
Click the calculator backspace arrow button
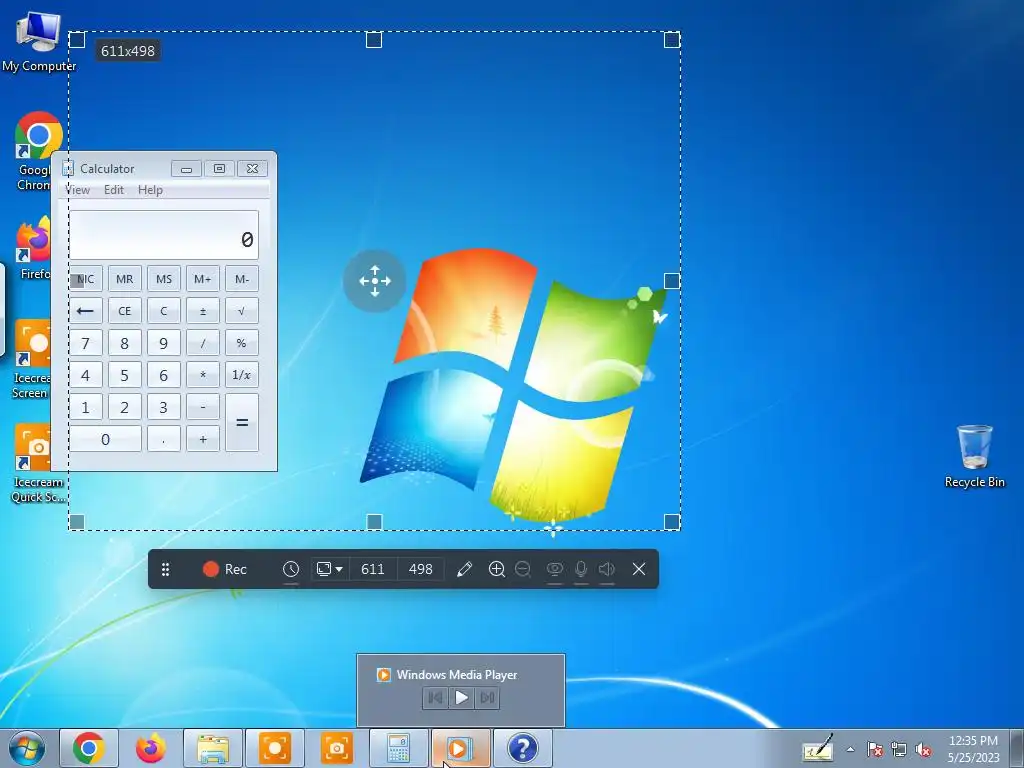(x=86, y=311)
